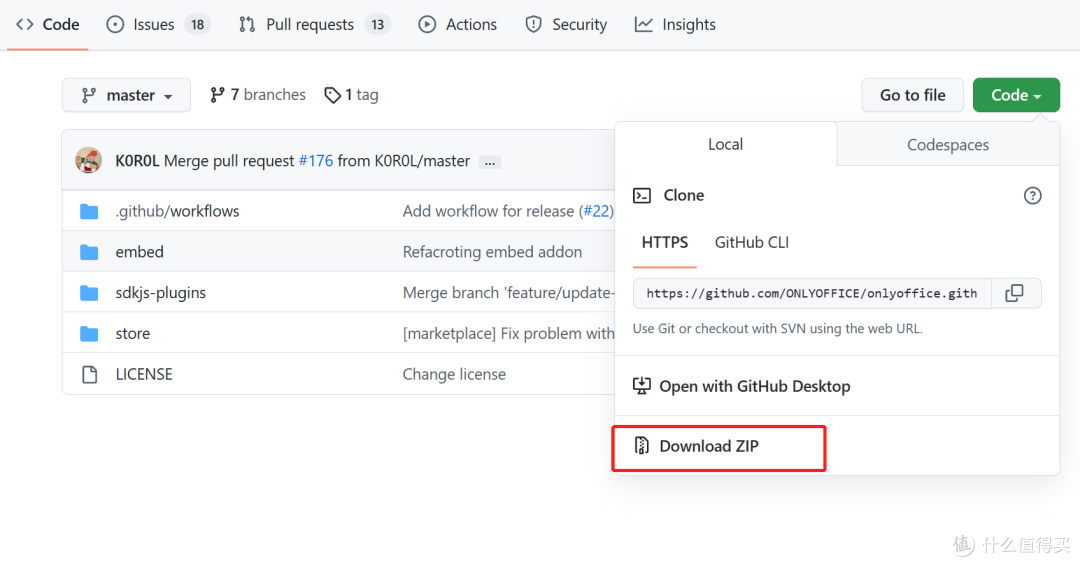Select the GitHub CLI clone option
Viewport: 1080px width, 567px height.
[x=751, y=242]
